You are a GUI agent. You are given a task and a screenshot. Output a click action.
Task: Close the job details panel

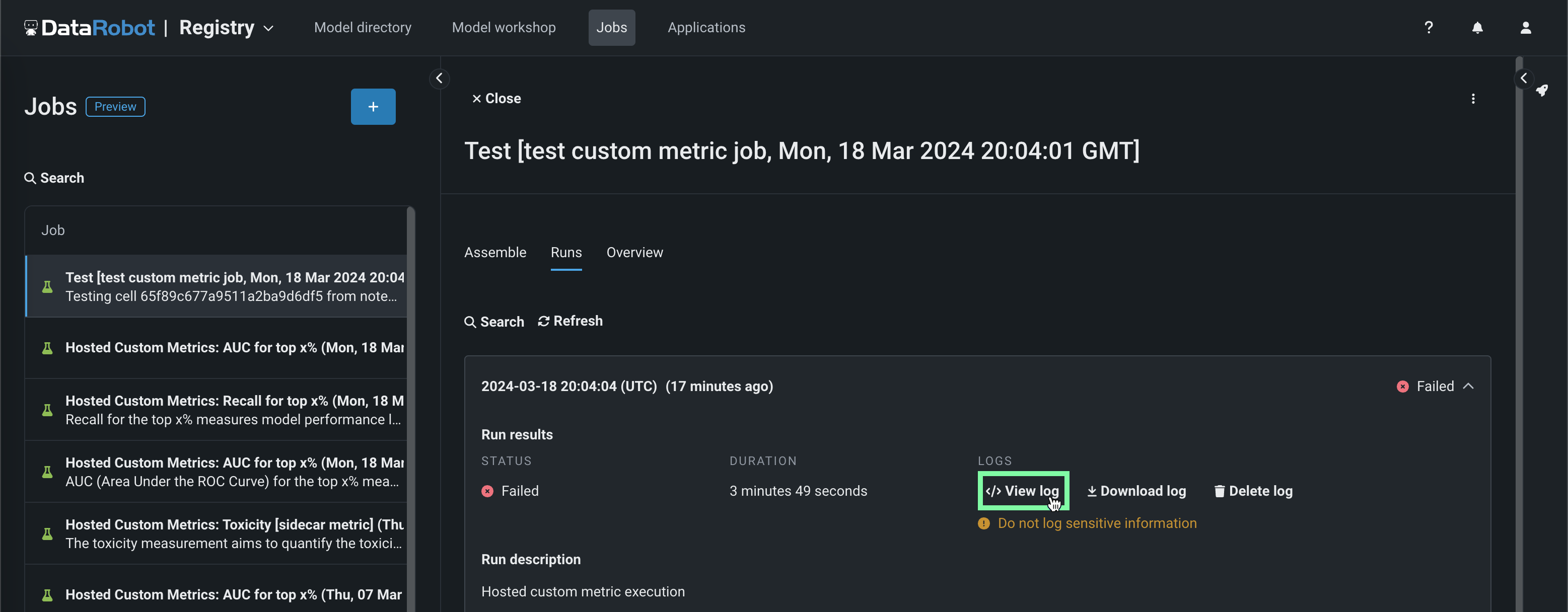pos(496,99)
